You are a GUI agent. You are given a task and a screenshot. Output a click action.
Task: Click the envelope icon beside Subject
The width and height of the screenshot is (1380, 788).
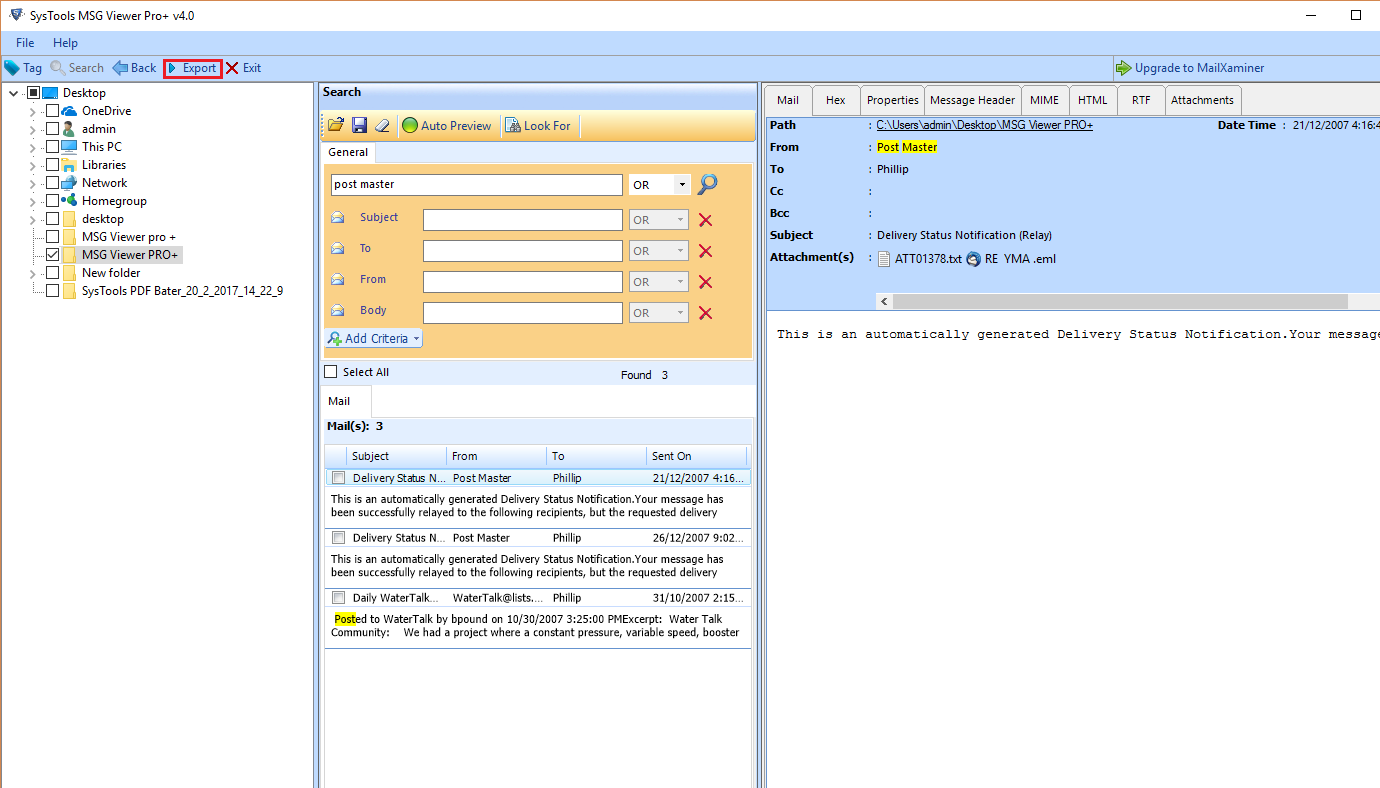tap(337, 218)
